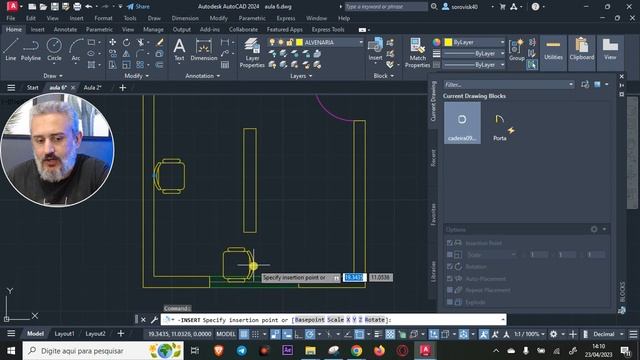Open the object color ByLayer swatch dropdown
640x360 pixels.
[x=473, y=42]
